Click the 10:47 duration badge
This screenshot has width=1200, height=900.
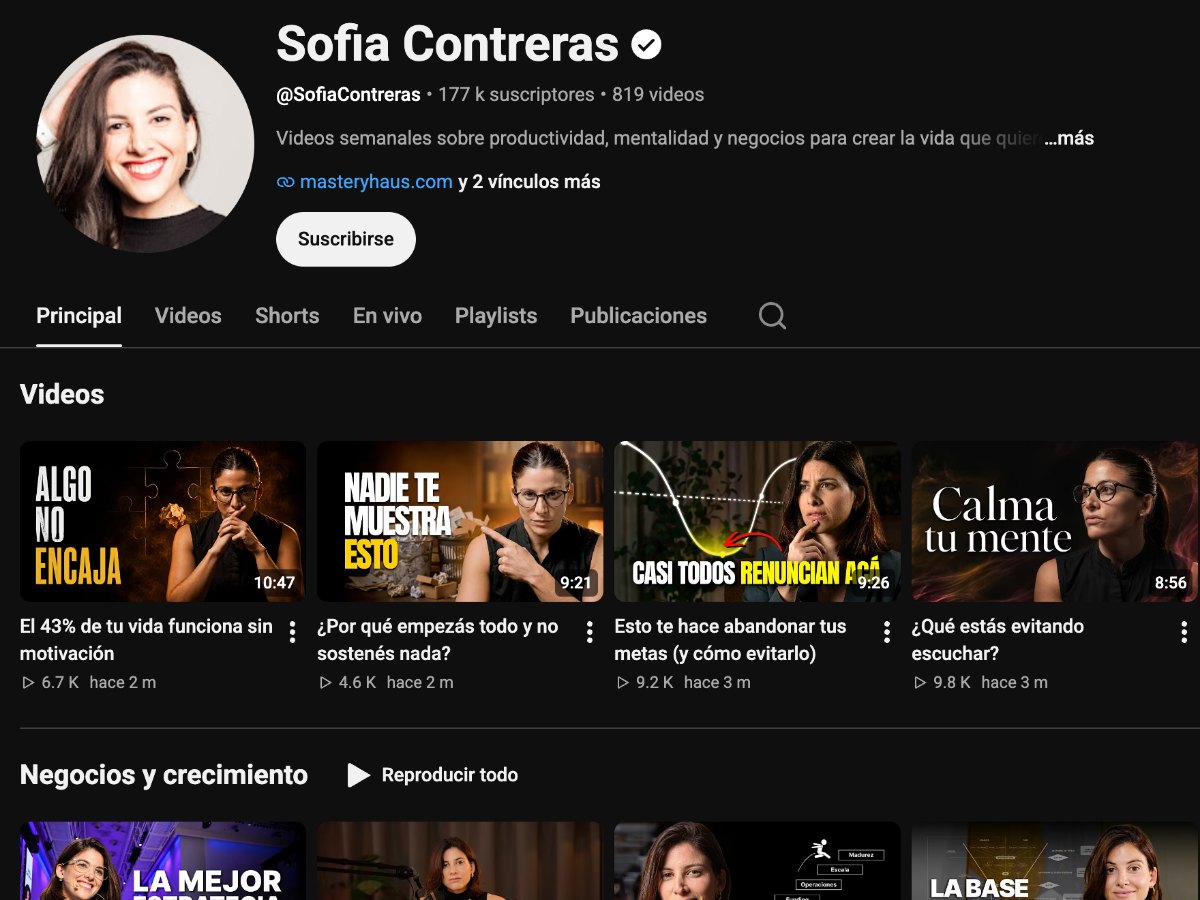point(274,583)
